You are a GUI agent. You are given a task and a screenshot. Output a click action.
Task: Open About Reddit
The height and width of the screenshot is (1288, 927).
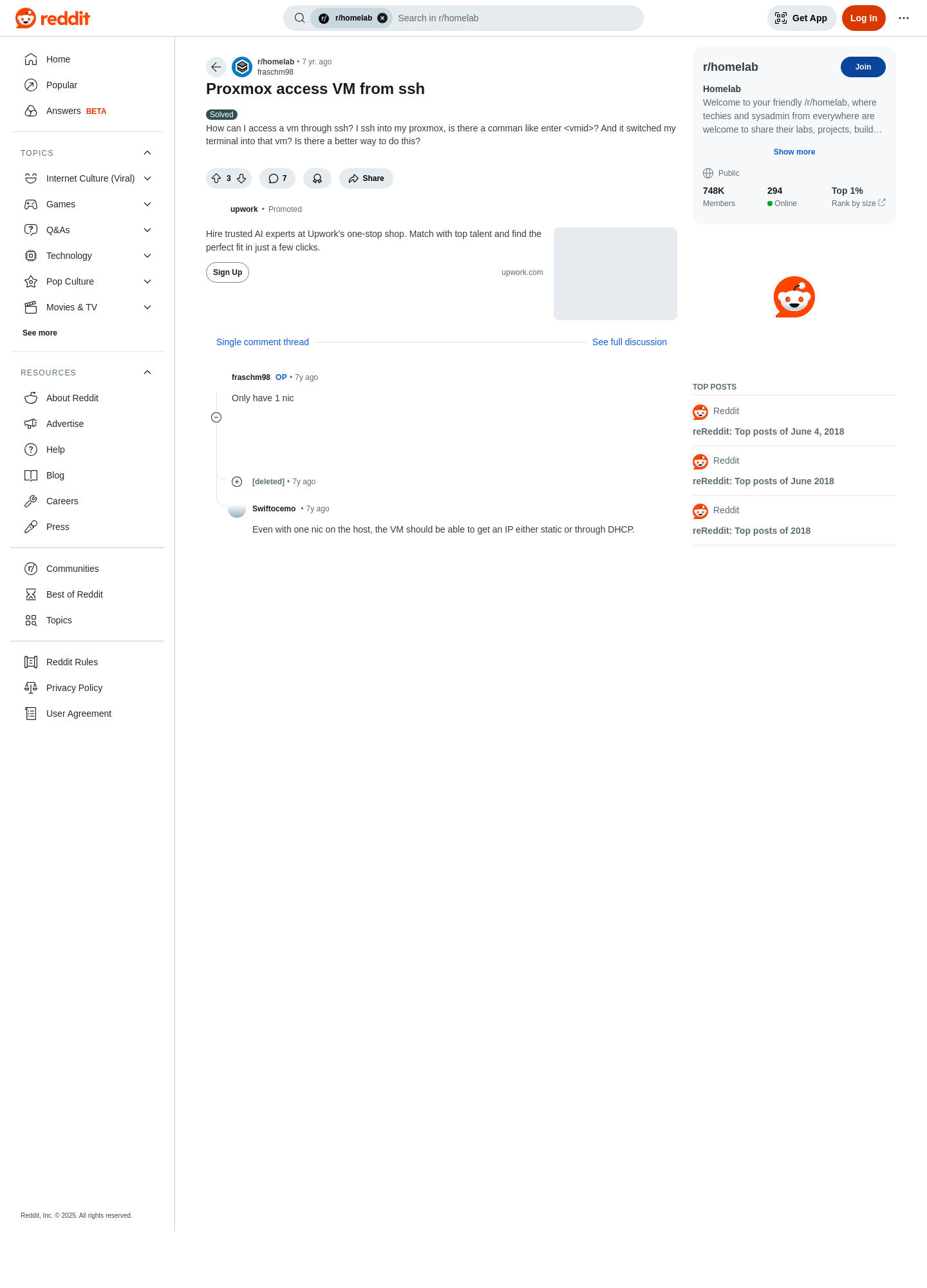(88, 398)
